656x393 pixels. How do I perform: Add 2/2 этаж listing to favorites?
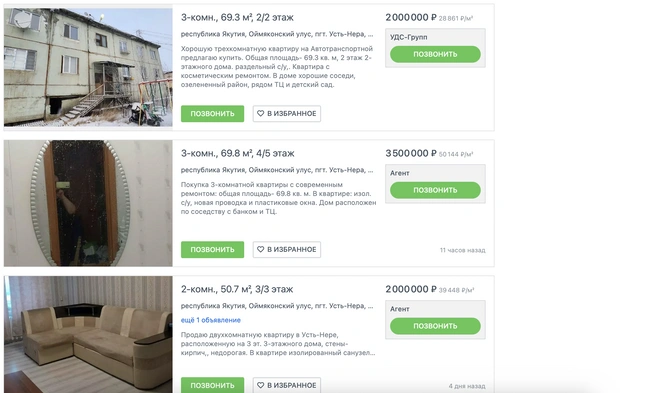click(287, 113)
